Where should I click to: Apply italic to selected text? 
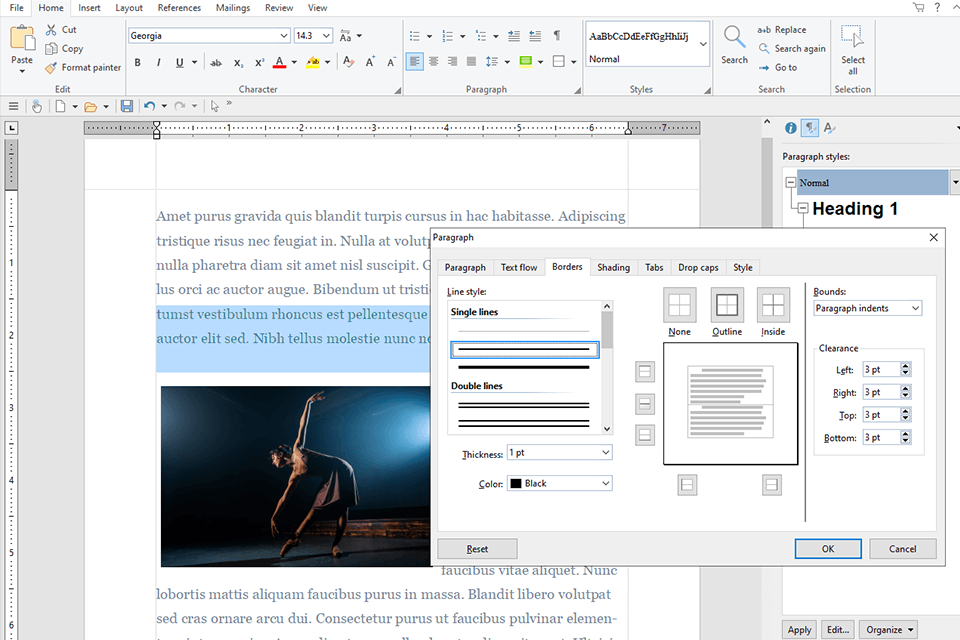point(158,61)
